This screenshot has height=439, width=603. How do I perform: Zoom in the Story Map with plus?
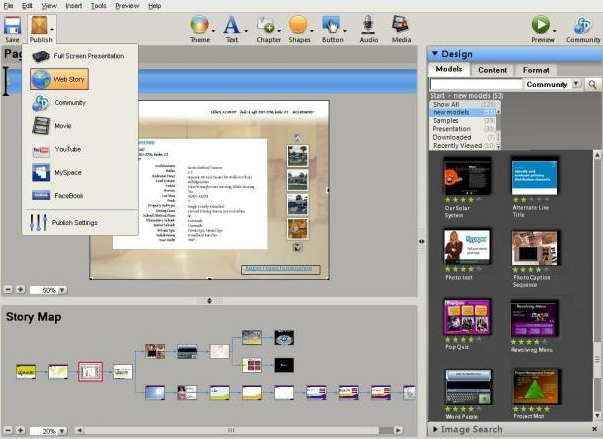[20, 431]
